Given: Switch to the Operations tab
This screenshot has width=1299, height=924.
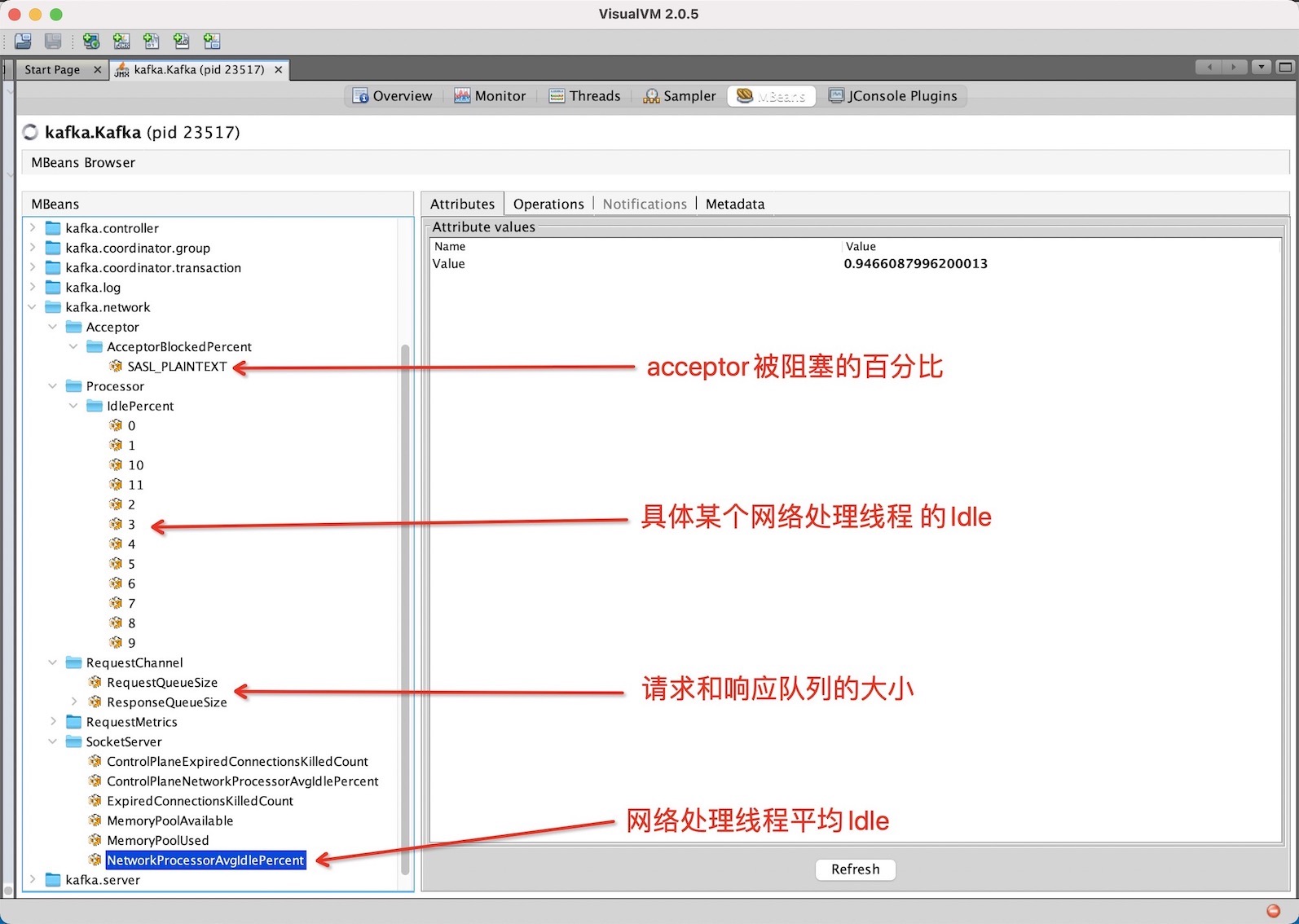Looking at the screenshot, I should pos(548,205).
